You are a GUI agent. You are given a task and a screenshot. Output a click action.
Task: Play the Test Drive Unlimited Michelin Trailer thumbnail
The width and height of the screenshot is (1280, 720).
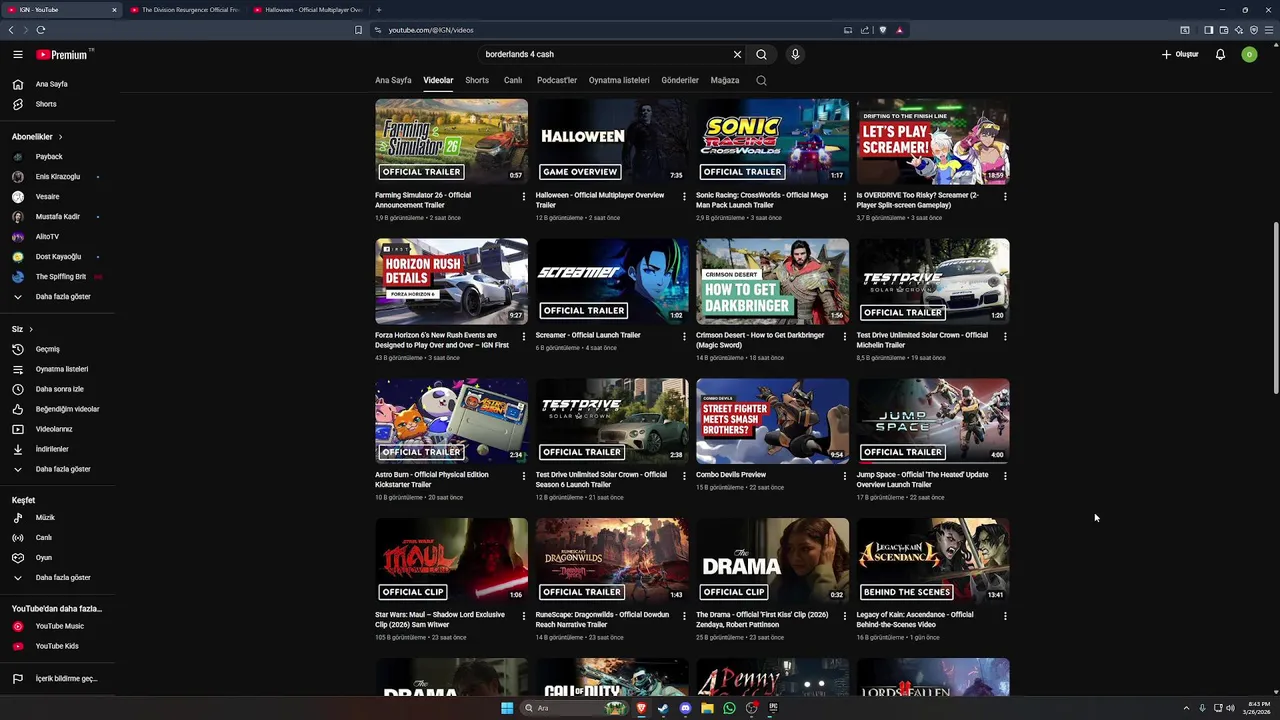coord(933,281)
